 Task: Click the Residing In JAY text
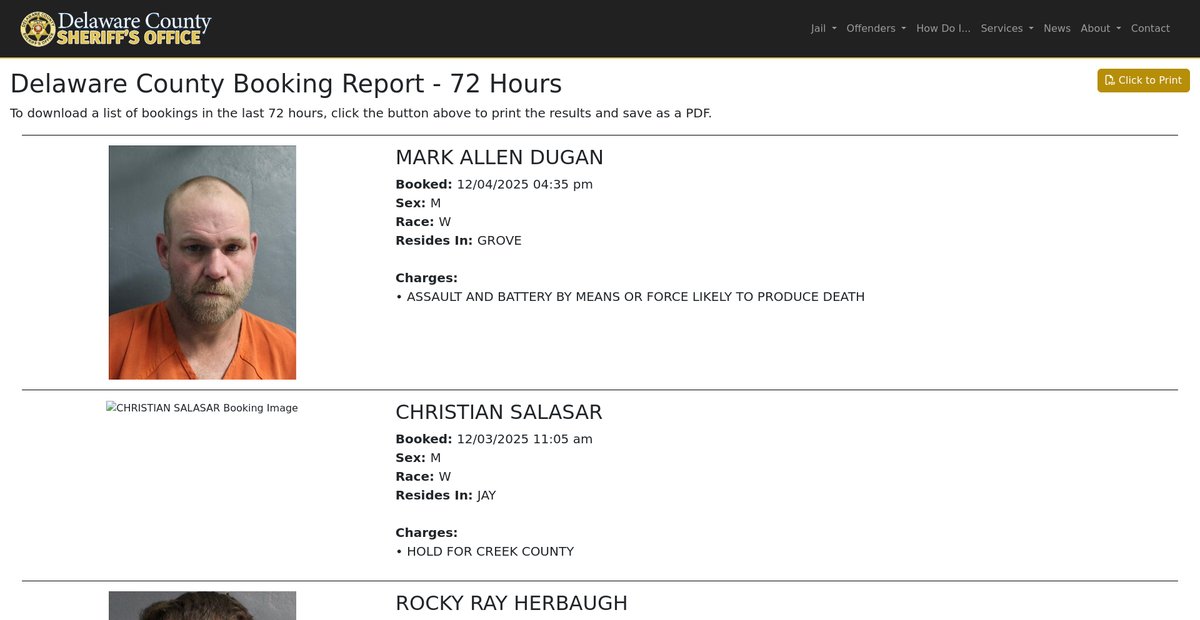tap(486, 495)
